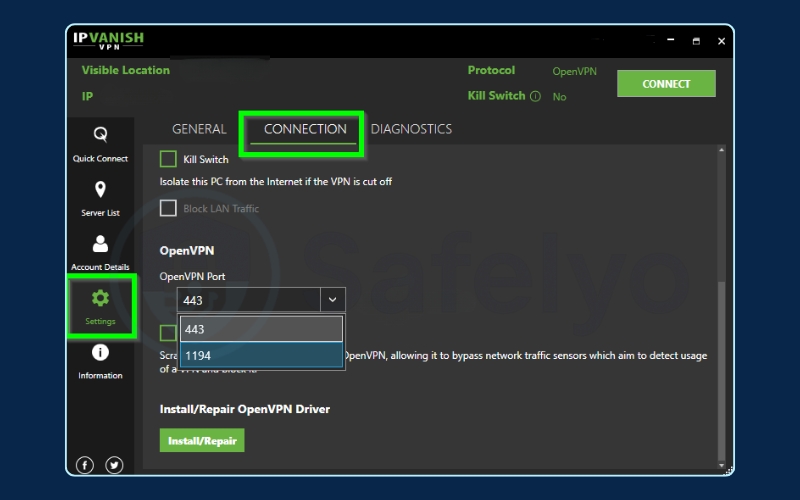The height and width of the screenshot is (500, 800).
Task: Collapse the OpenVPN Port dropdown arrow
Action: coord(332,299)
